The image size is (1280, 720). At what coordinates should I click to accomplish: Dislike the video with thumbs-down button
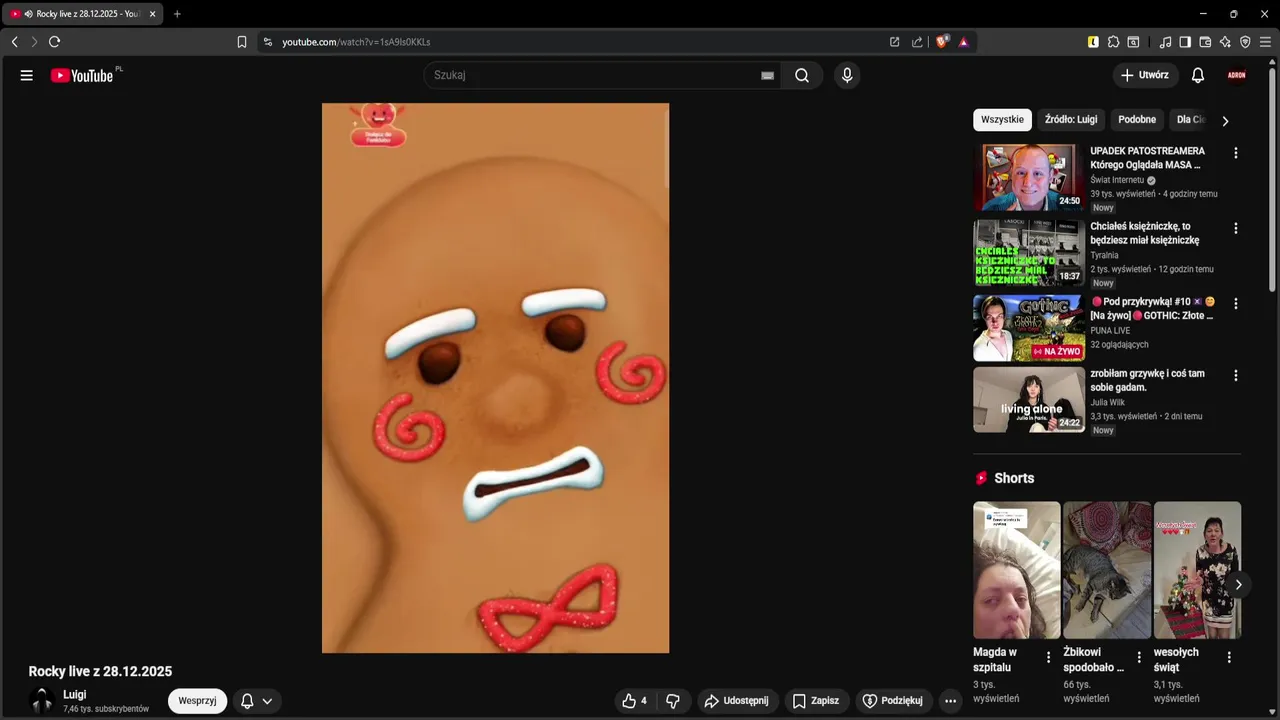[x=673, y=701]
